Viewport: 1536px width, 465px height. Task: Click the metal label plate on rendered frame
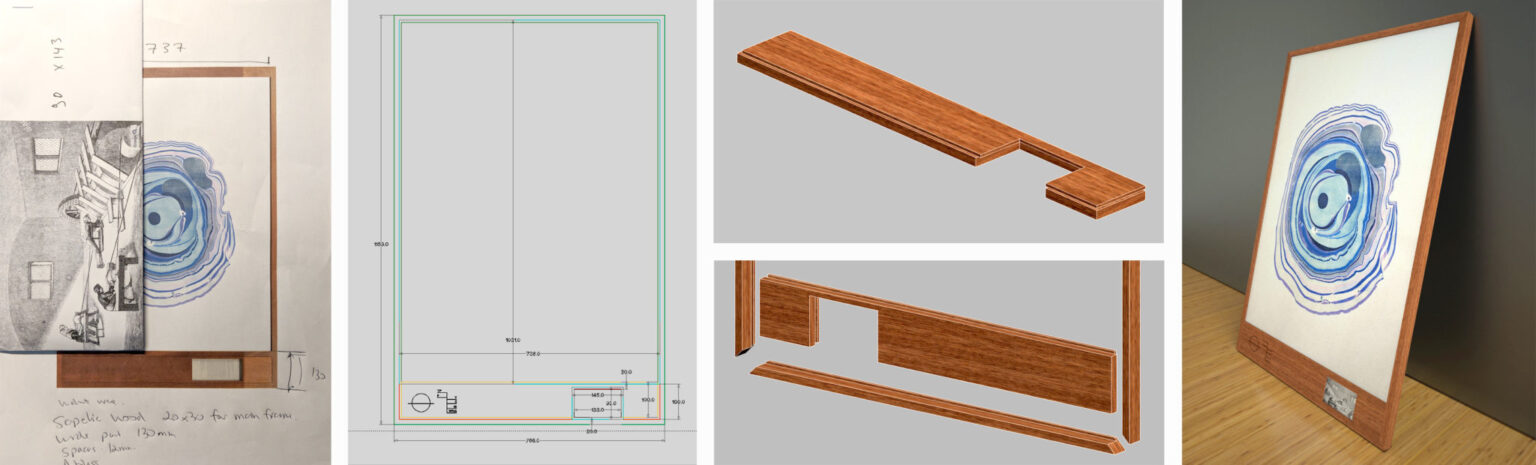(x=1339, y=398)
